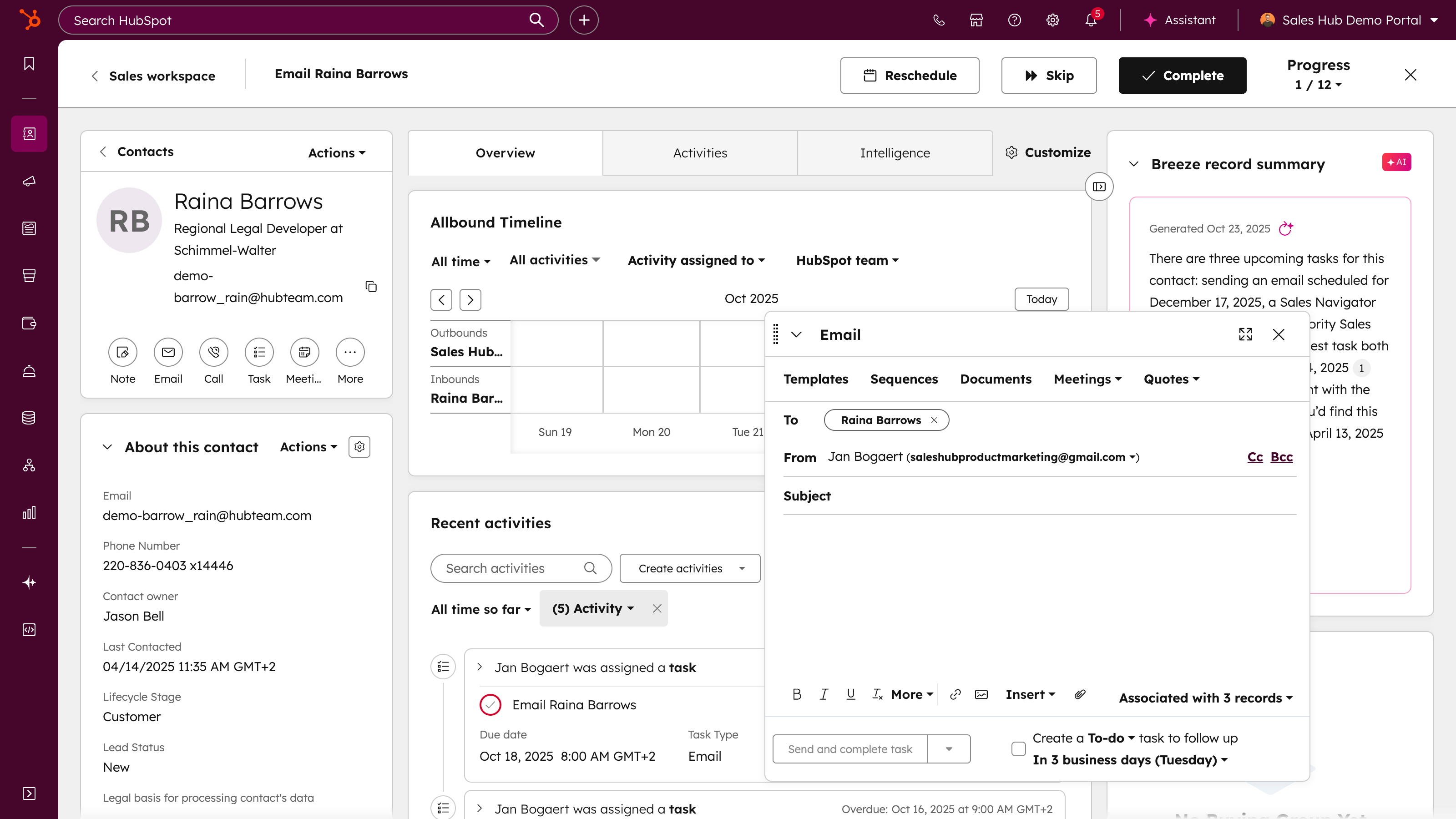This screenshot has width=1456, height=819.
Task: Open the Progress 1 / 12 dropdown
Action: (x=1318, y=85)
